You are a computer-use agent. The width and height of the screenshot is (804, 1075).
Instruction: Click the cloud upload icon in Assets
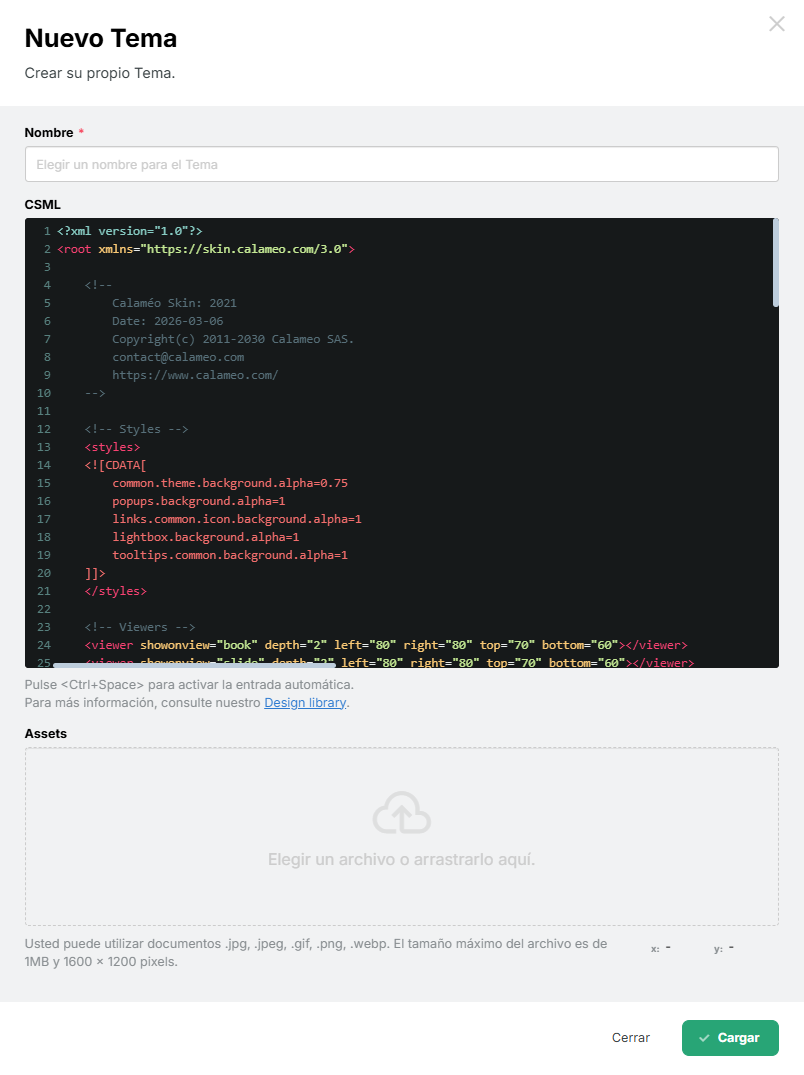(x=402, y=812)
